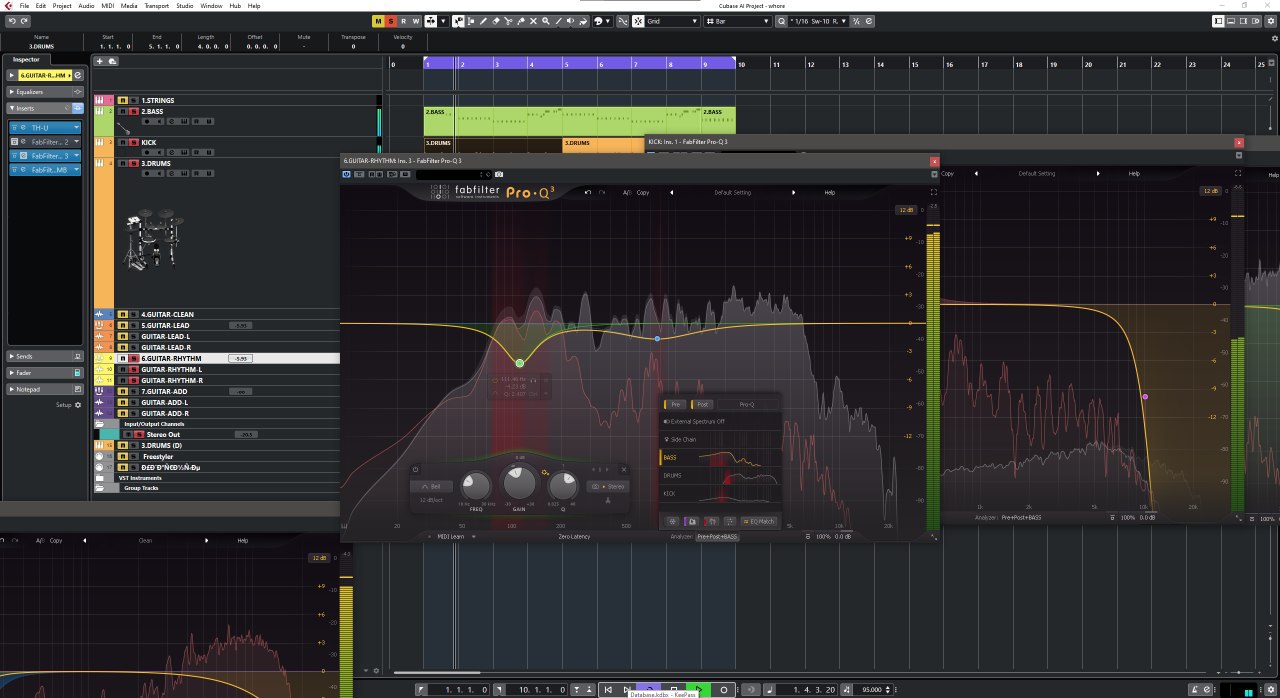Screen dimensions: 1280x698
Task: Open 12 dB display range menu in Pro-Q 3
Action: pos(906,210)
